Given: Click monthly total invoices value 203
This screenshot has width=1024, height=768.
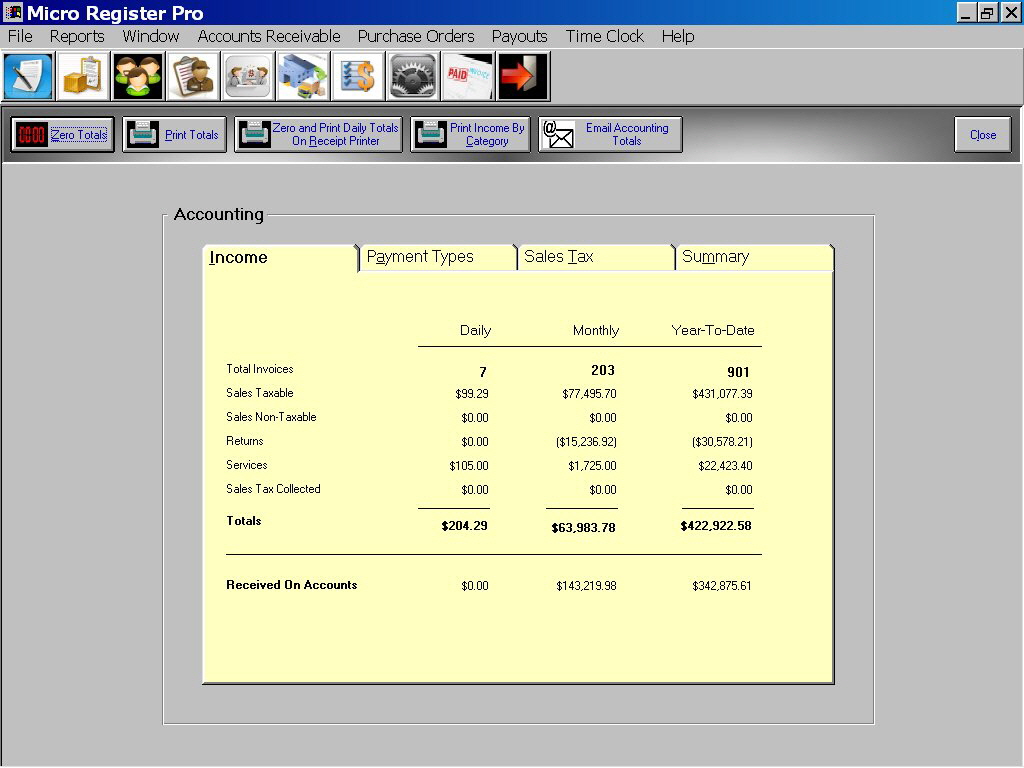Looking at the screenshot, I should tap(603, 370).
